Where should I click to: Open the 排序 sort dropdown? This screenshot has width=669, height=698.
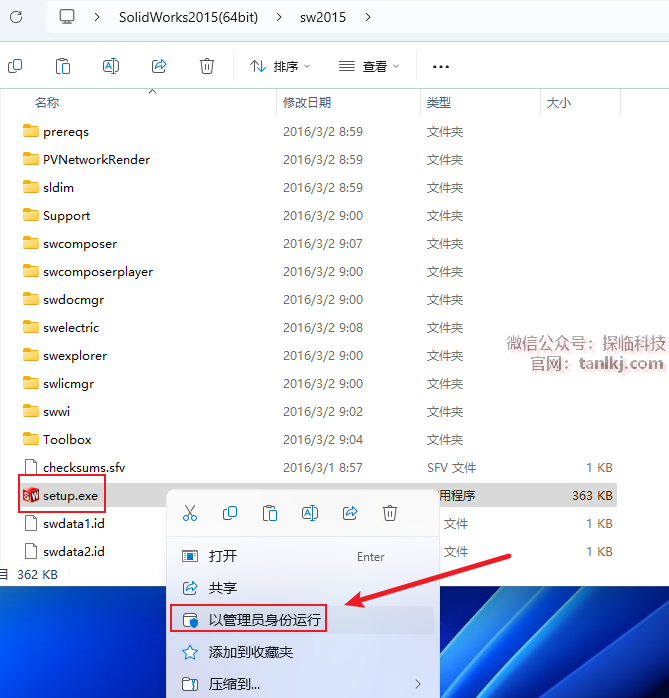[280, 66]
